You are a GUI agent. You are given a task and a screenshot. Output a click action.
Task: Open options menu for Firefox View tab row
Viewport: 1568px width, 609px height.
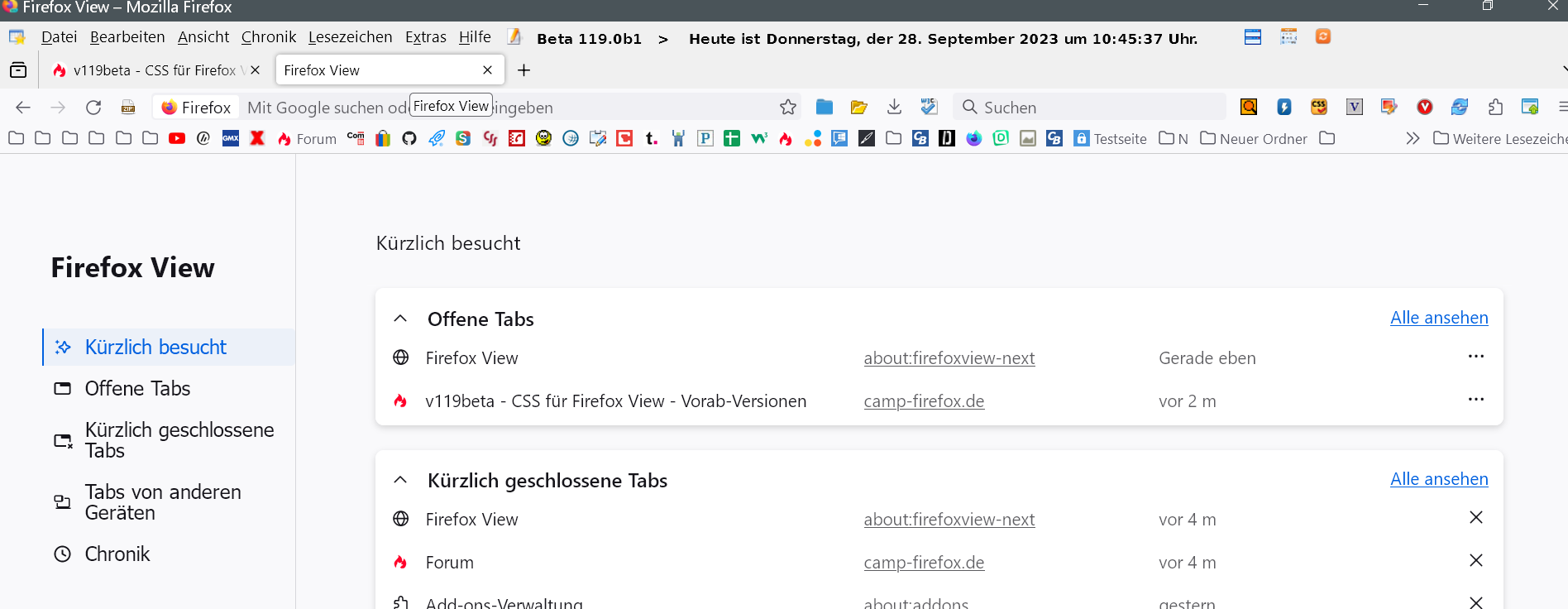click(x=1475, y=357)
